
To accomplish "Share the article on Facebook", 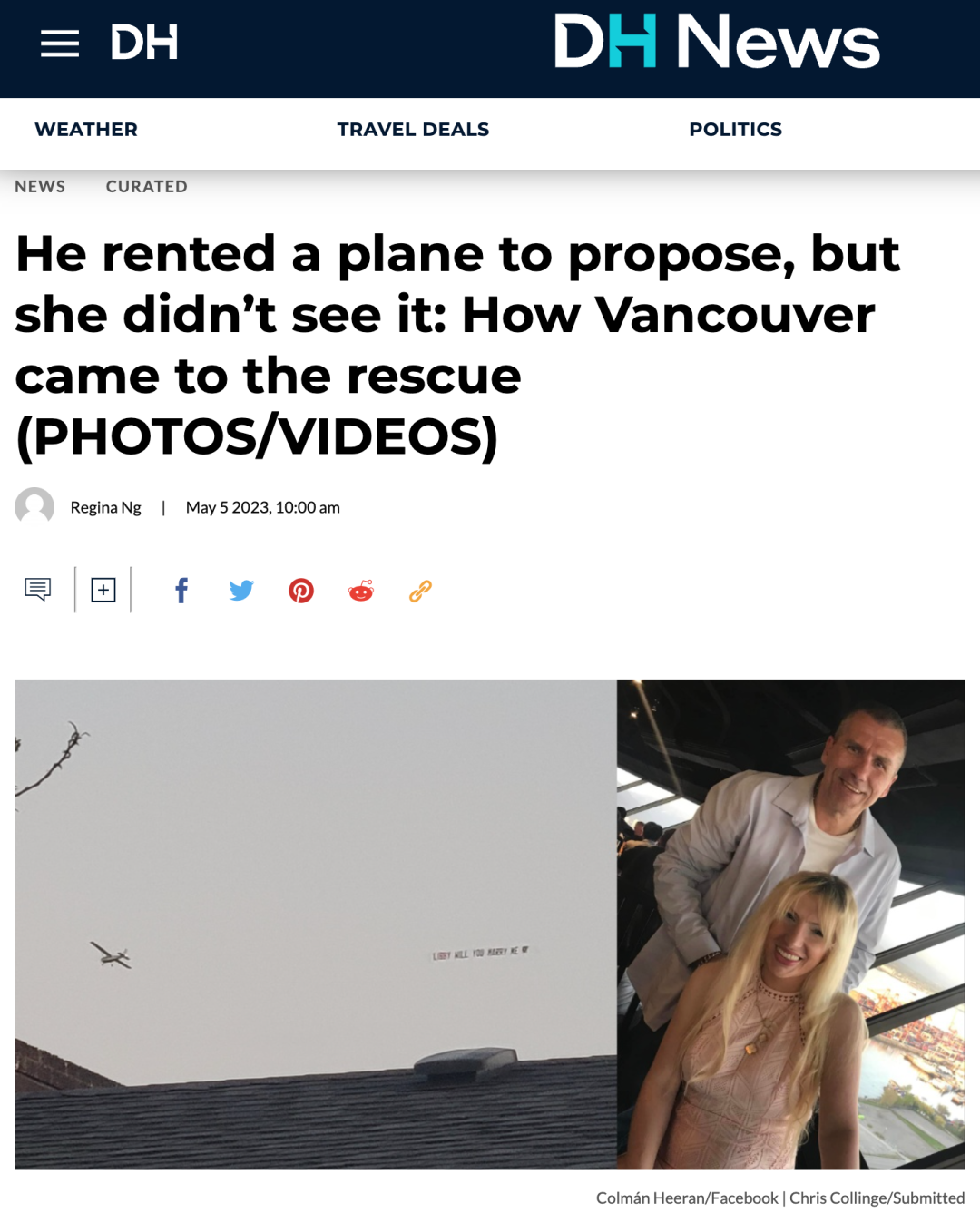I will pyautogui.click(x=181, y=591).
